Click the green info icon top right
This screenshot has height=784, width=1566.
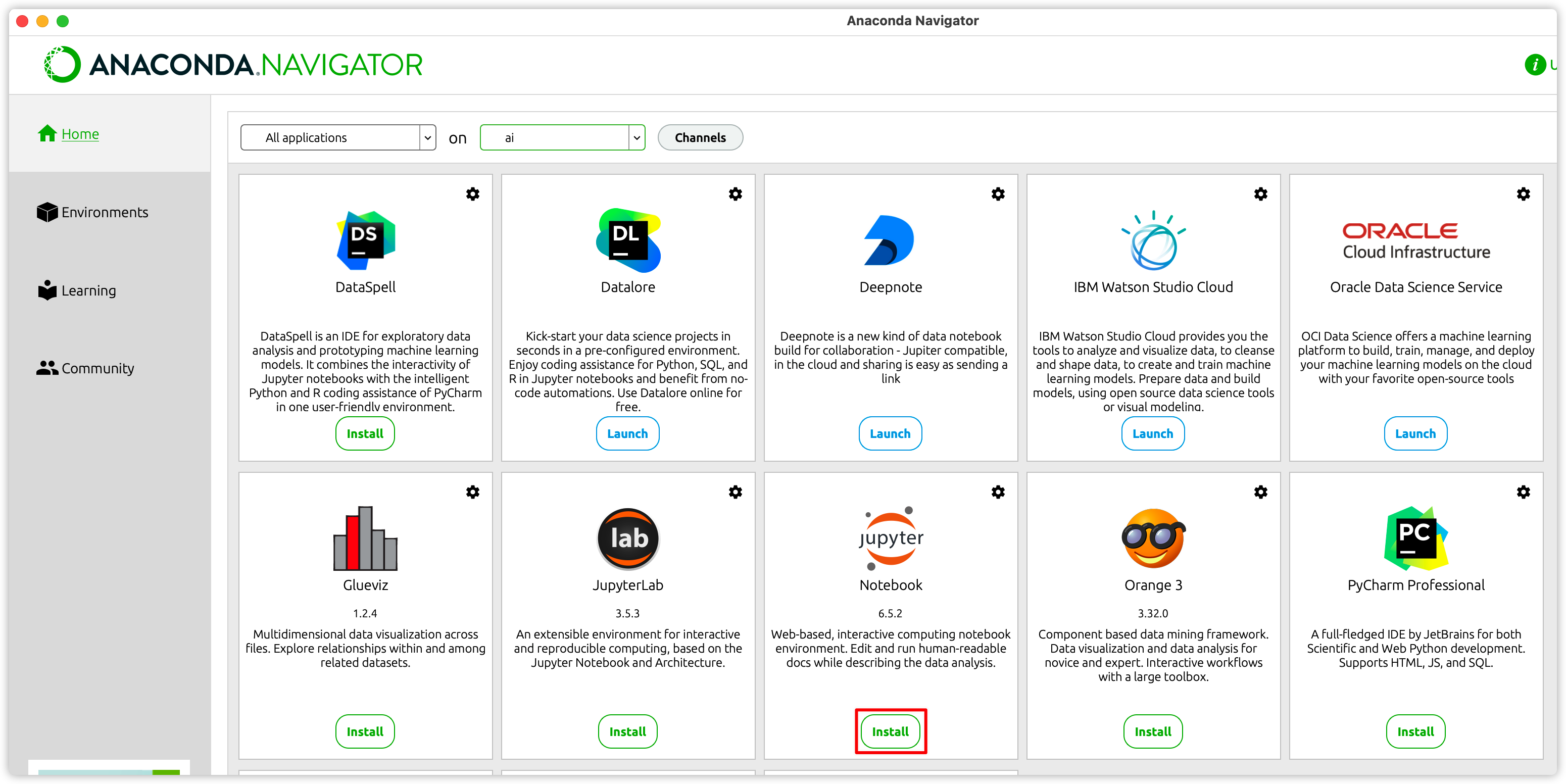pyautogui.click(x=1535, y=65)
